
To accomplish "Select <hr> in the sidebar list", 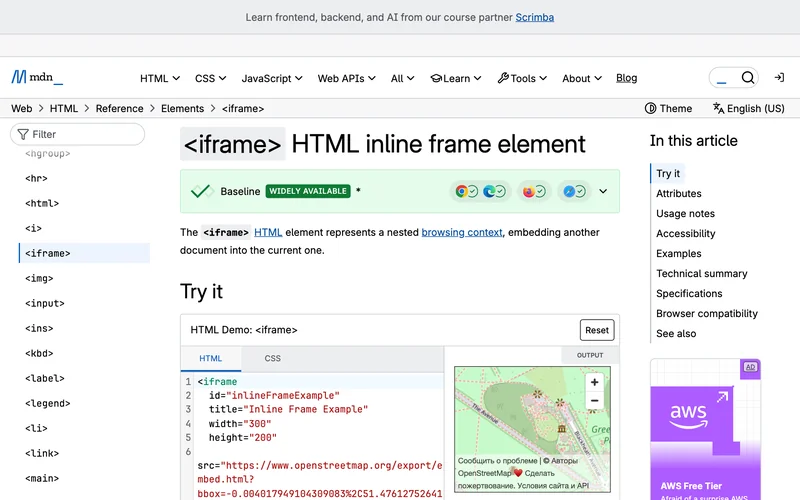I will (x=36, y=178).
